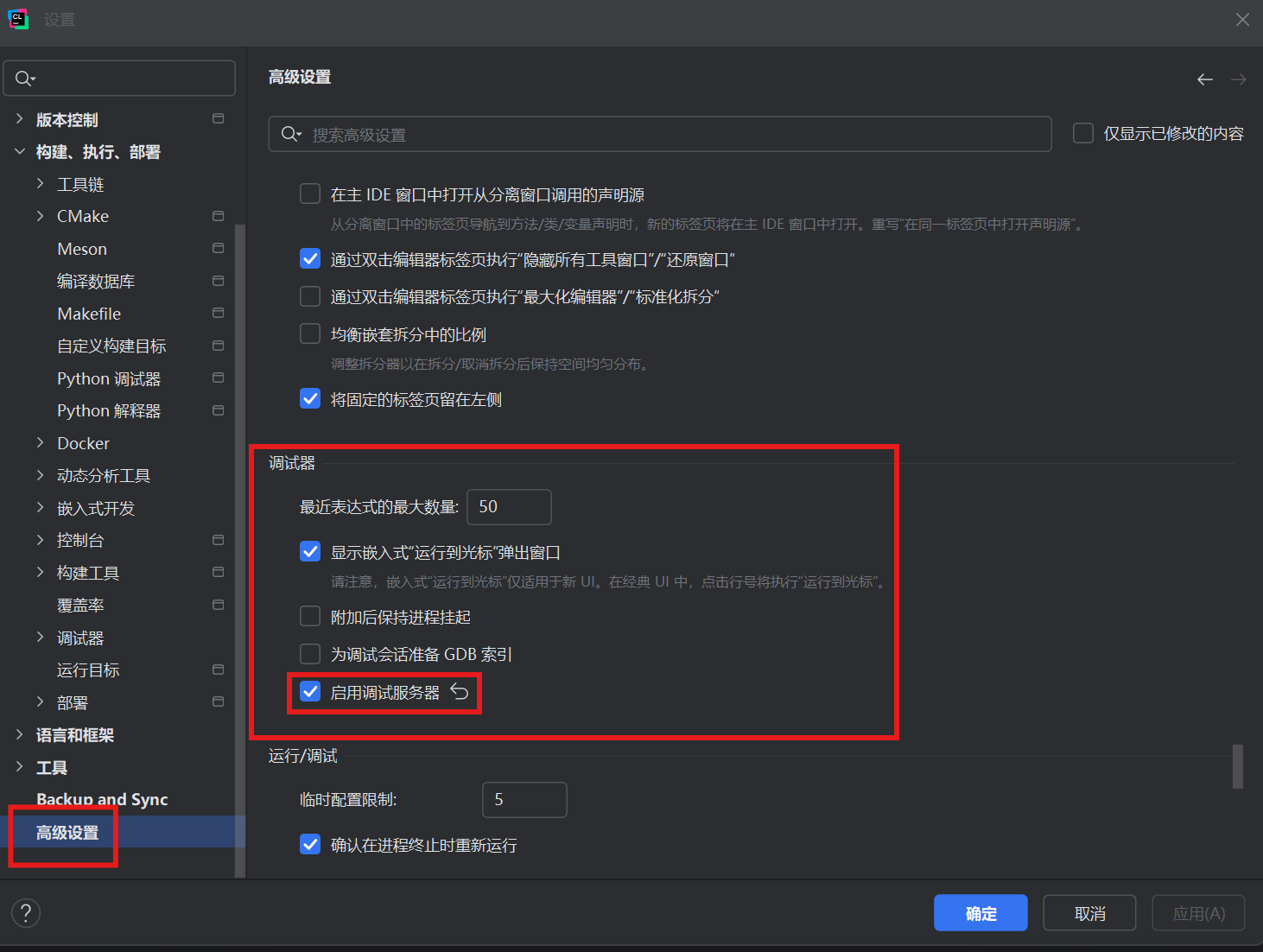Navigate forward using the right arrow icon
The width and height of the screenshot is (1263, 952).
pyautogui.click(x=1238, y=79)
